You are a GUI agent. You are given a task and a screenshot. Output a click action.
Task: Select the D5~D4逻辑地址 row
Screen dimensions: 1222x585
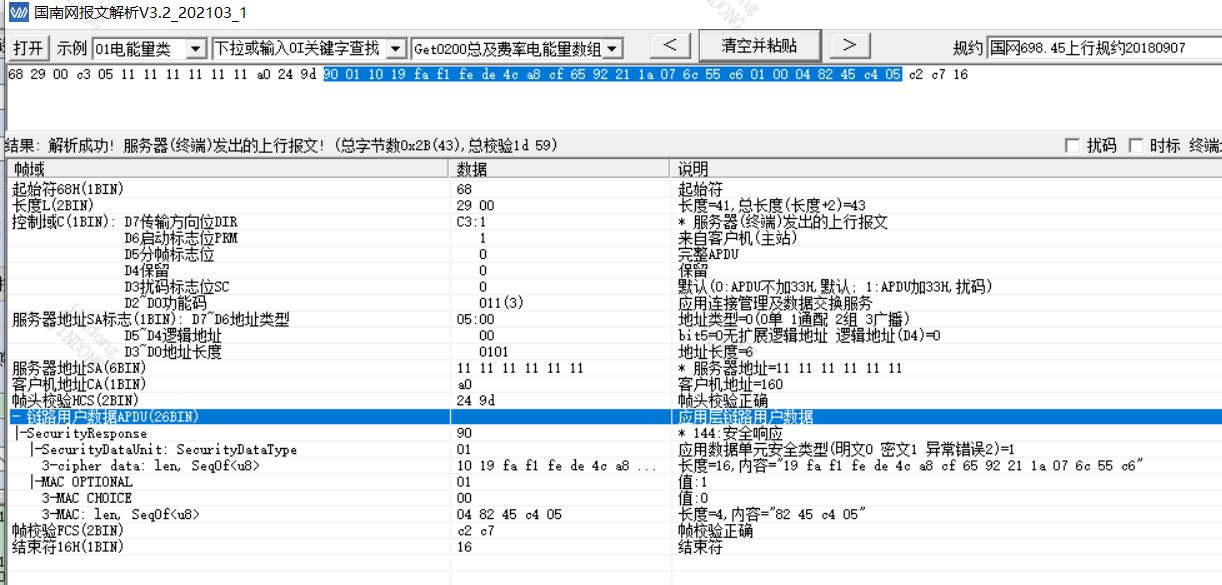point(615,335)
